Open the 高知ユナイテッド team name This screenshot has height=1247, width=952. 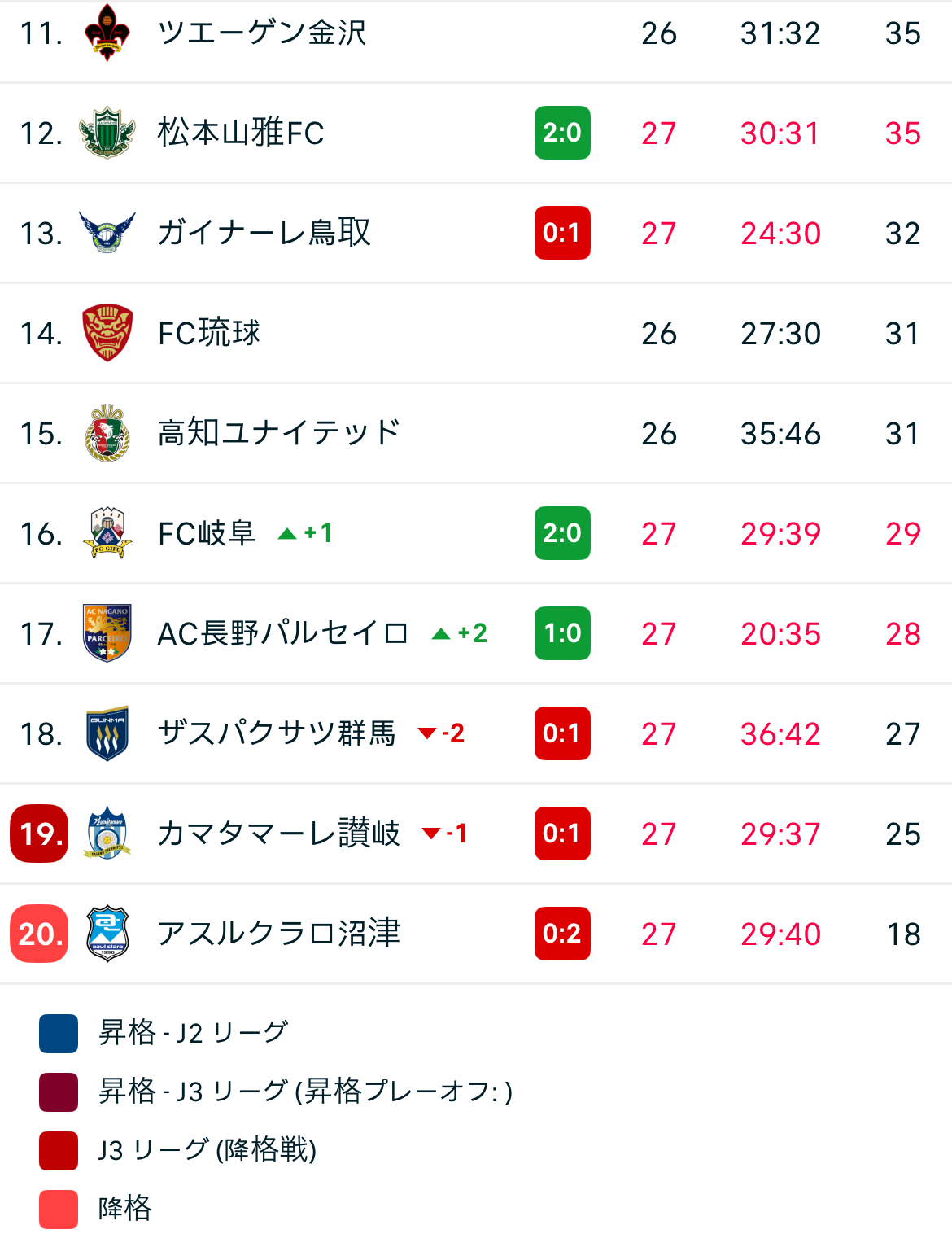click(279, 433)
